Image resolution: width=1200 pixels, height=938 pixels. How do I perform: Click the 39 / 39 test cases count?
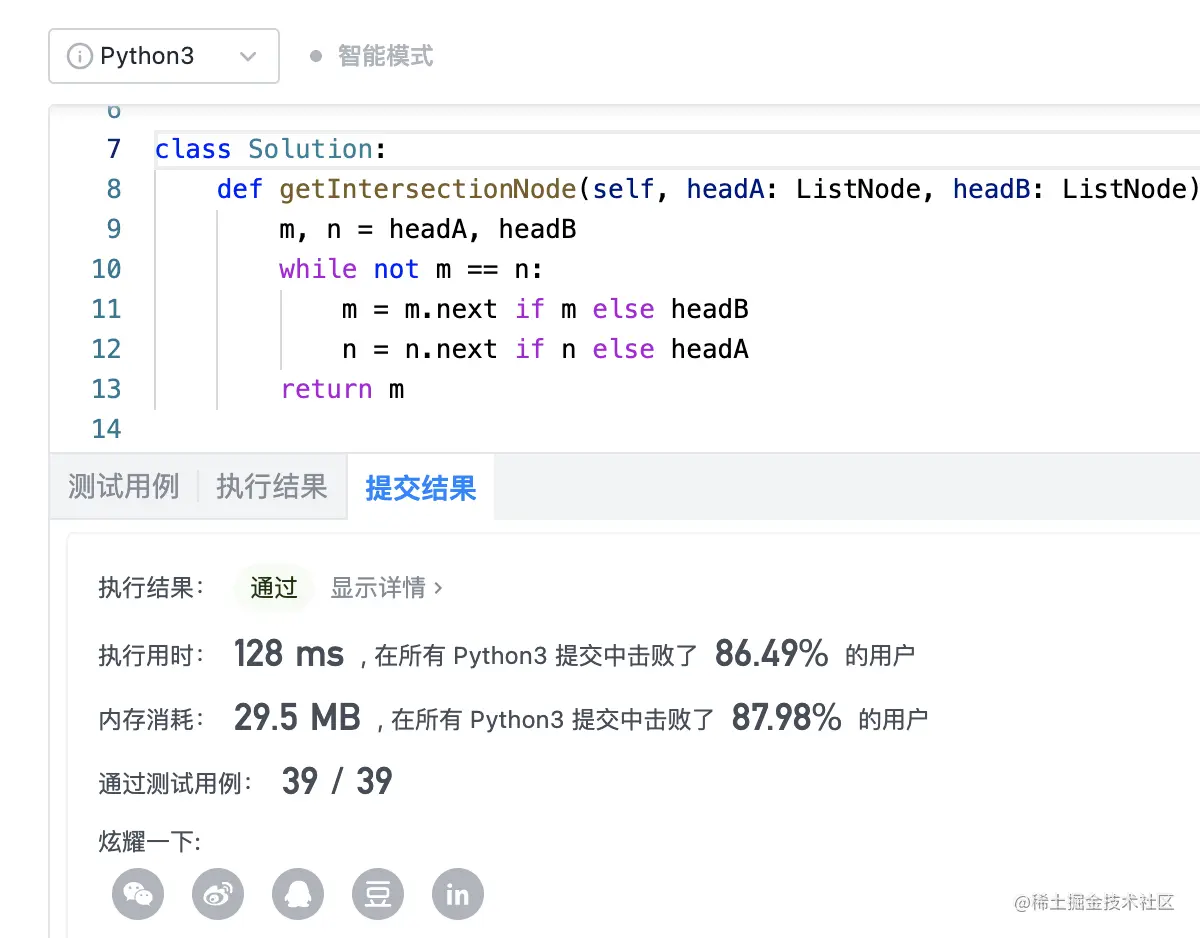point(337,781)
